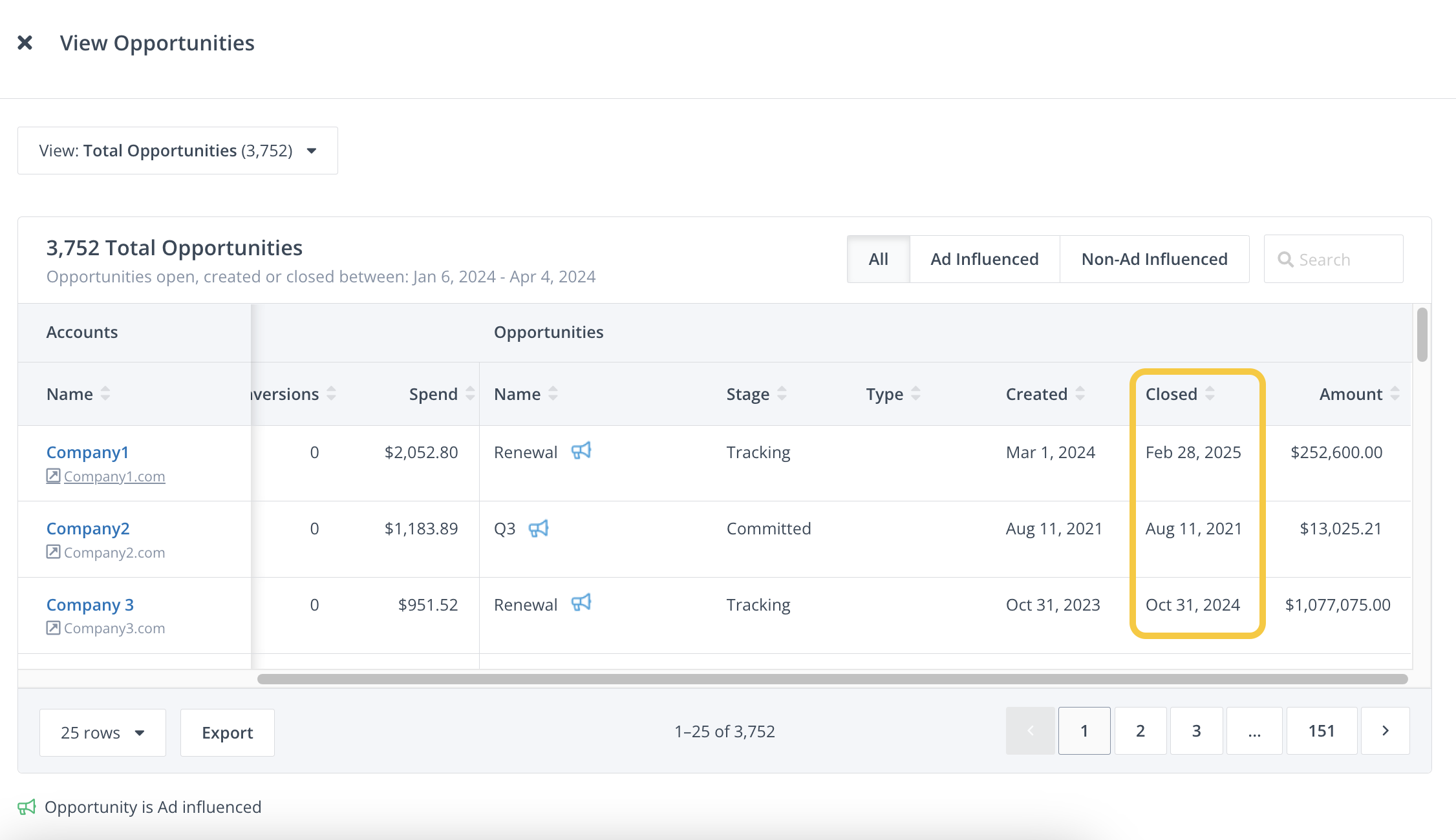This screenshot has height=840, width=1456.
Task: Sort by the Closed column arrows
Action: point(1210,394)
